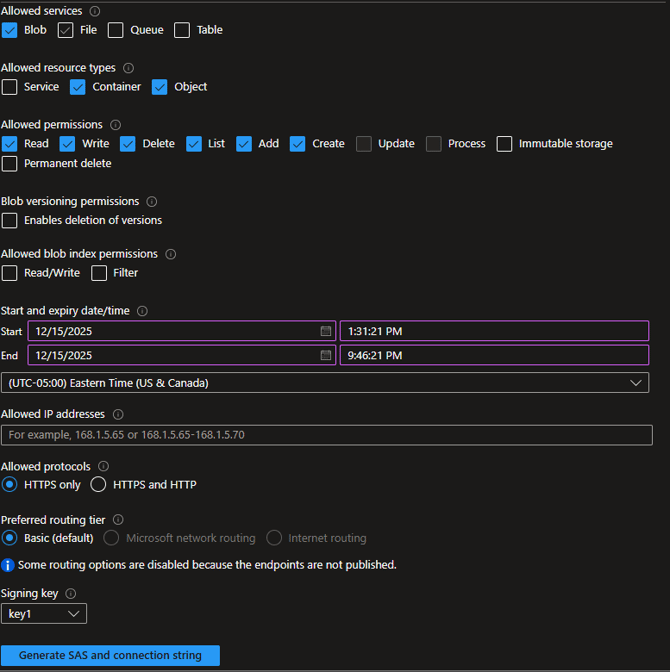The width and height of the screenshot is (670, 672).
Task: Check the Immutable storage permission
Action: (504, 144)
